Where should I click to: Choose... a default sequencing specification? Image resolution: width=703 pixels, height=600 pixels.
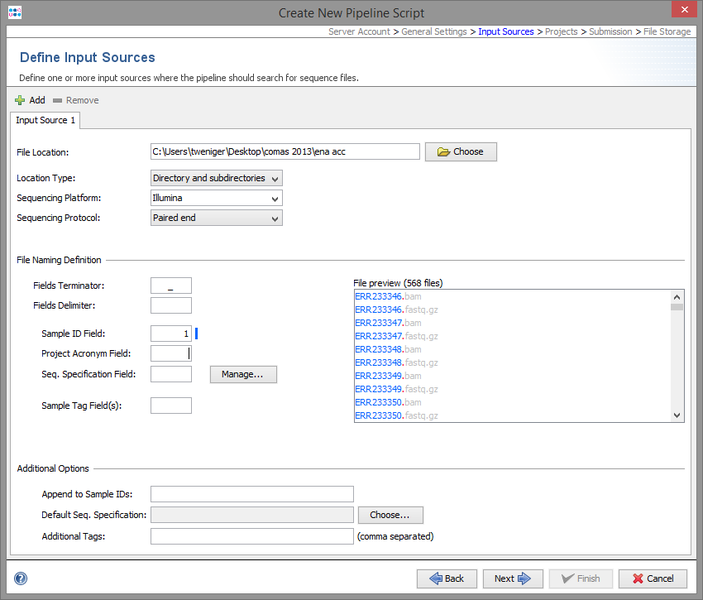(390, 515)
